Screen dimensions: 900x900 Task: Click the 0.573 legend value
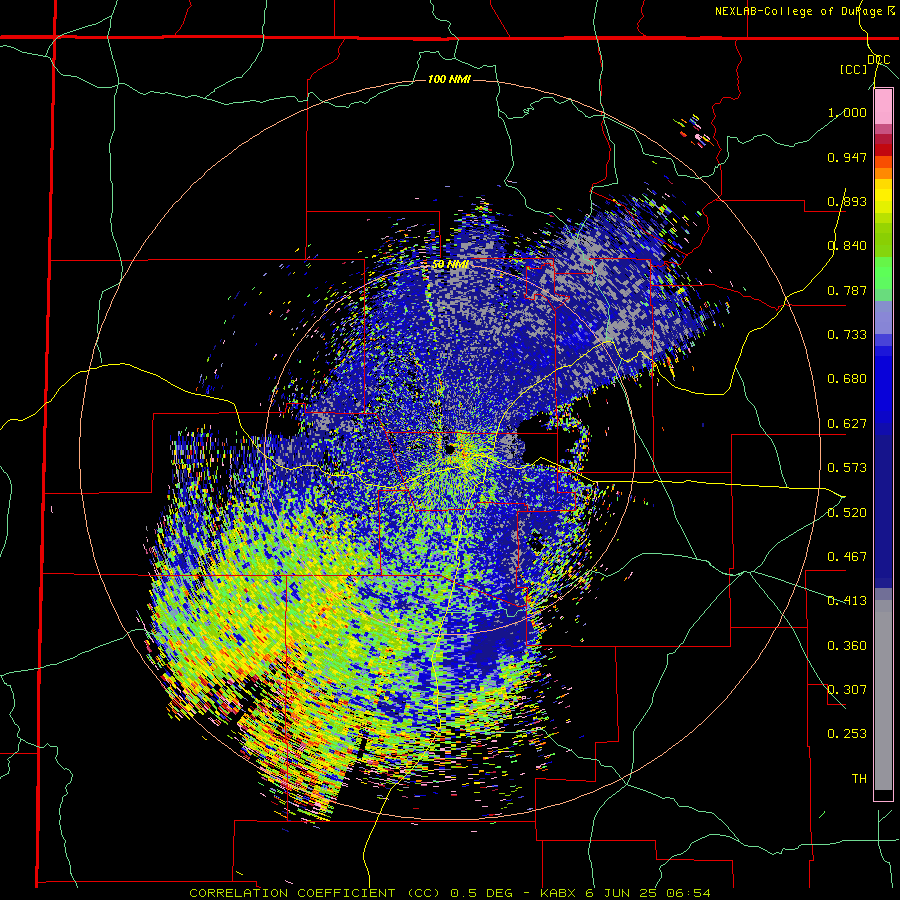pyautogui.click(x=847, y=468)
